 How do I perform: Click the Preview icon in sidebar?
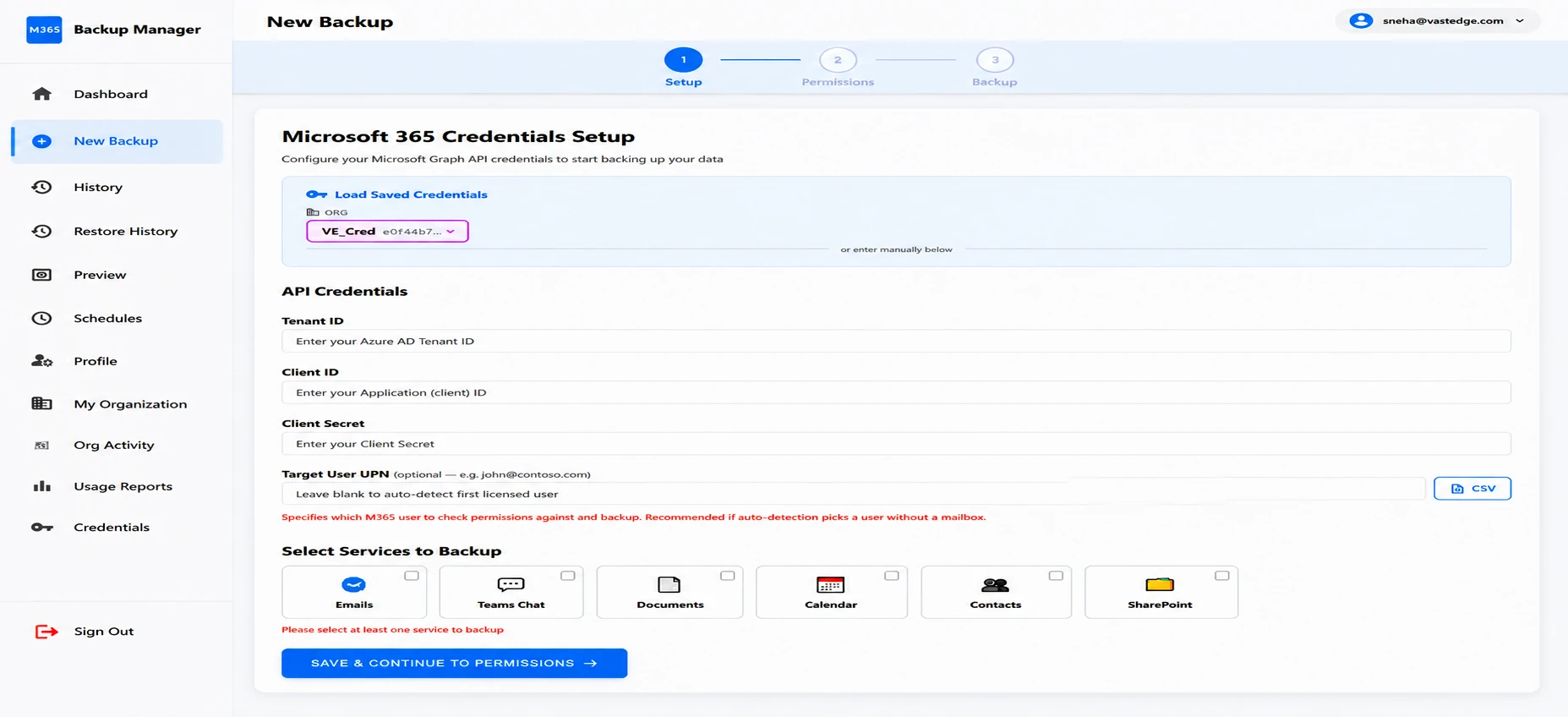(41, 275)
